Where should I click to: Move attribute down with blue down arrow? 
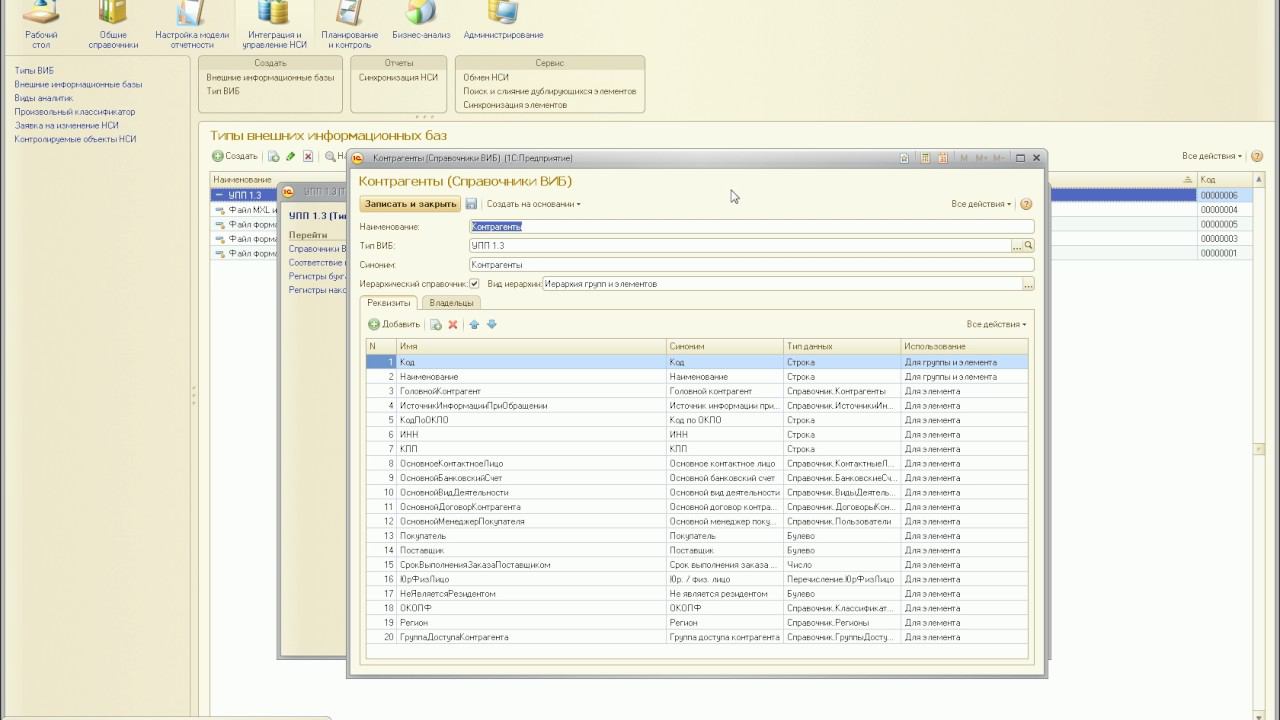[492, 324]
